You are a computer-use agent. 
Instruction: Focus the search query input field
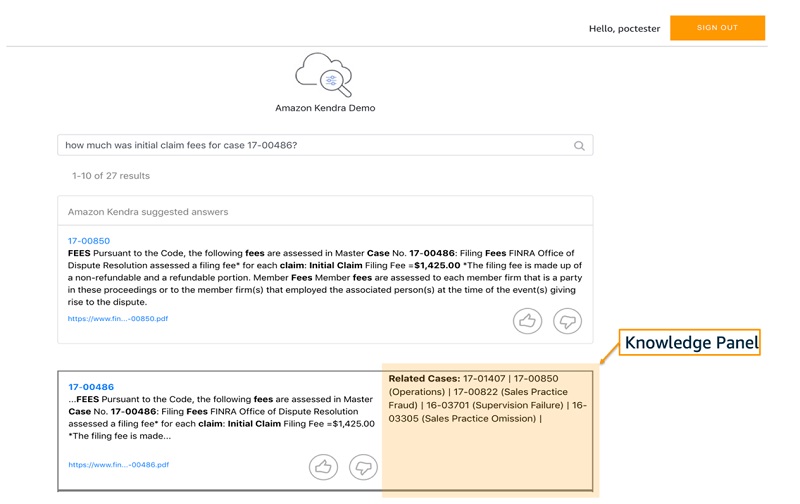(x=325, y=145)
